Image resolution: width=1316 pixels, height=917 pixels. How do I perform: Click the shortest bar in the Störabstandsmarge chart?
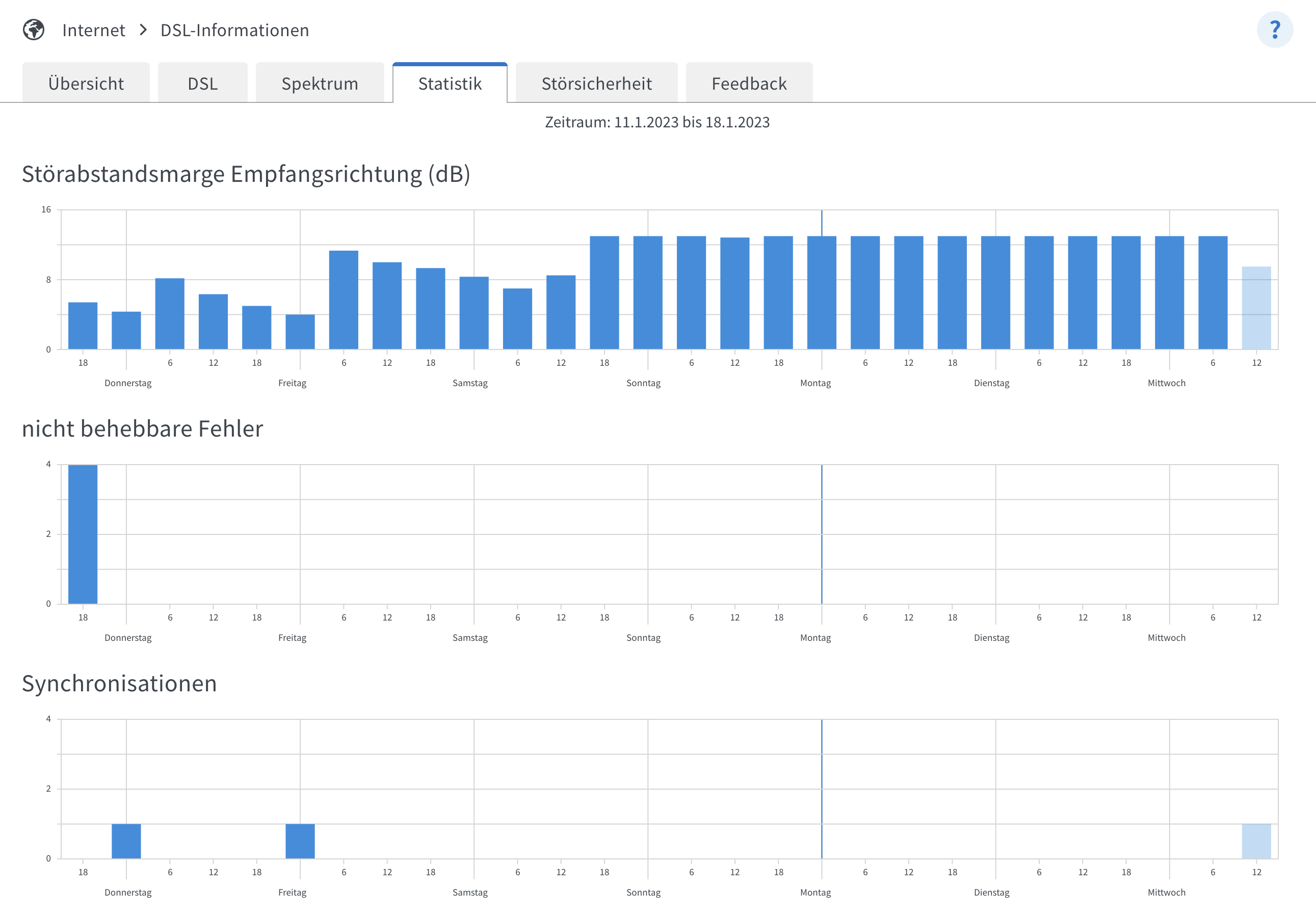pos(300,332)
